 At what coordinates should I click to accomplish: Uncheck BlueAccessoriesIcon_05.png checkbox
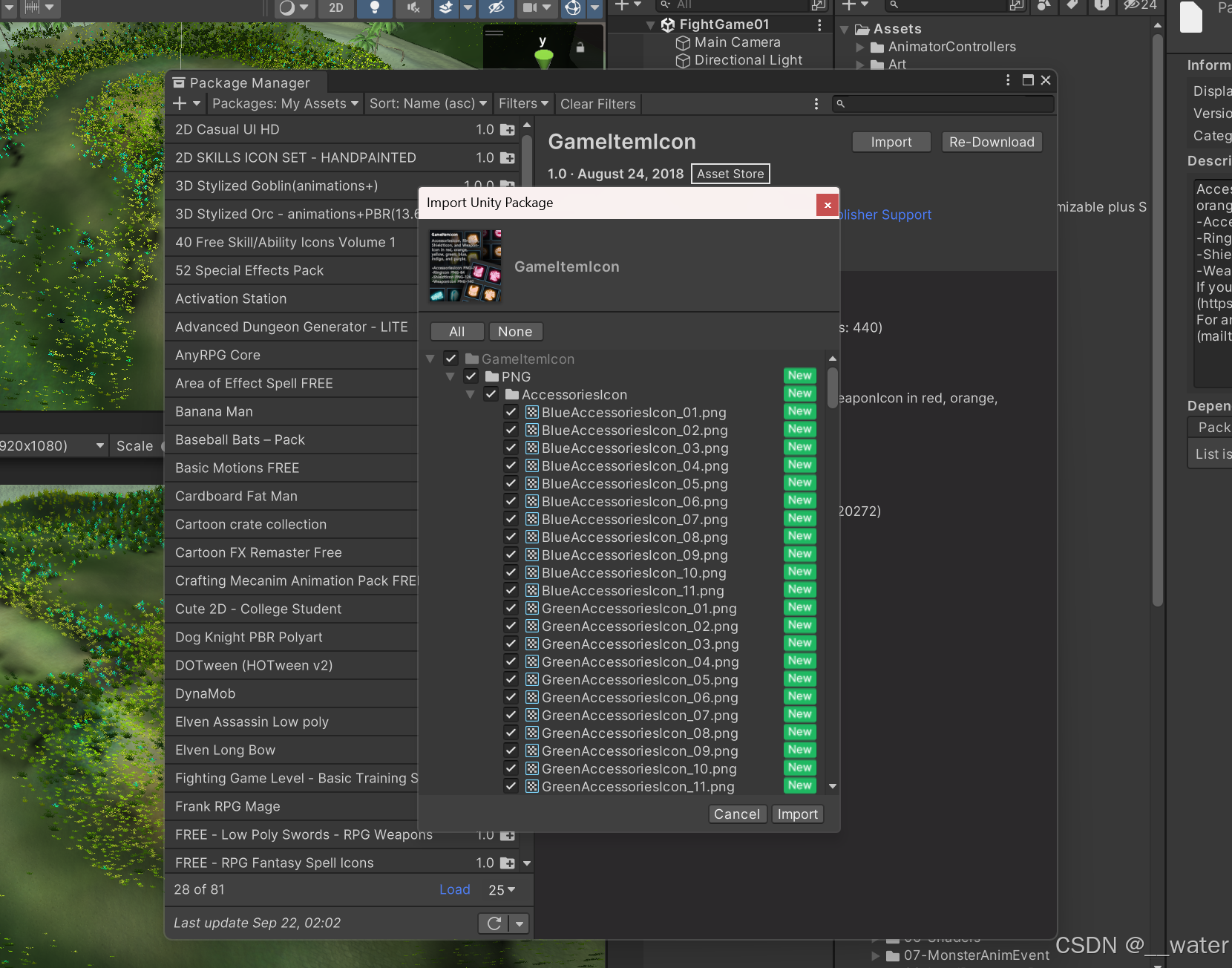511,483
